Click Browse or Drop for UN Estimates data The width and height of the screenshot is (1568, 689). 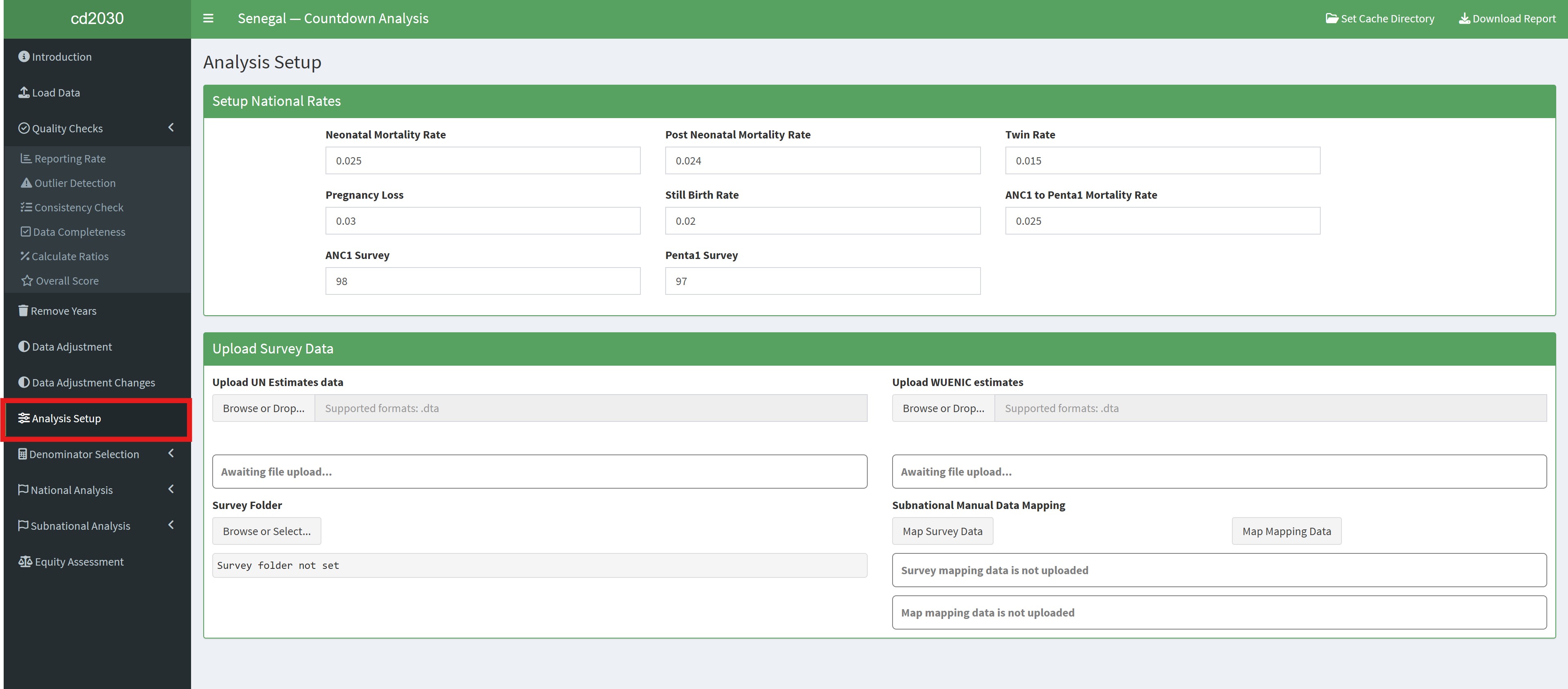pyautogui.click(x=263, y=408)
